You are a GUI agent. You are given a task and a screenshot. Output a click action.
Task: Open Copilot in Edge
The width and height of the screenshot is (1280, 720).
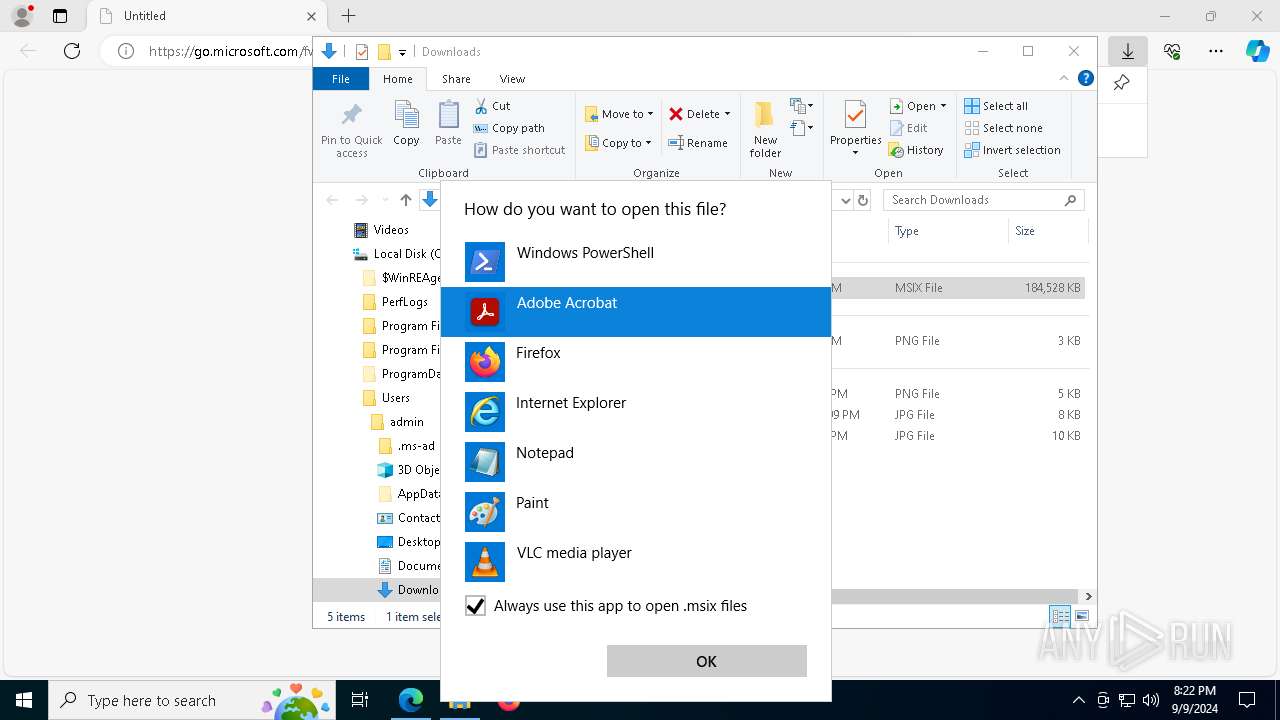pyautogui.click(x=1257, y=51)
